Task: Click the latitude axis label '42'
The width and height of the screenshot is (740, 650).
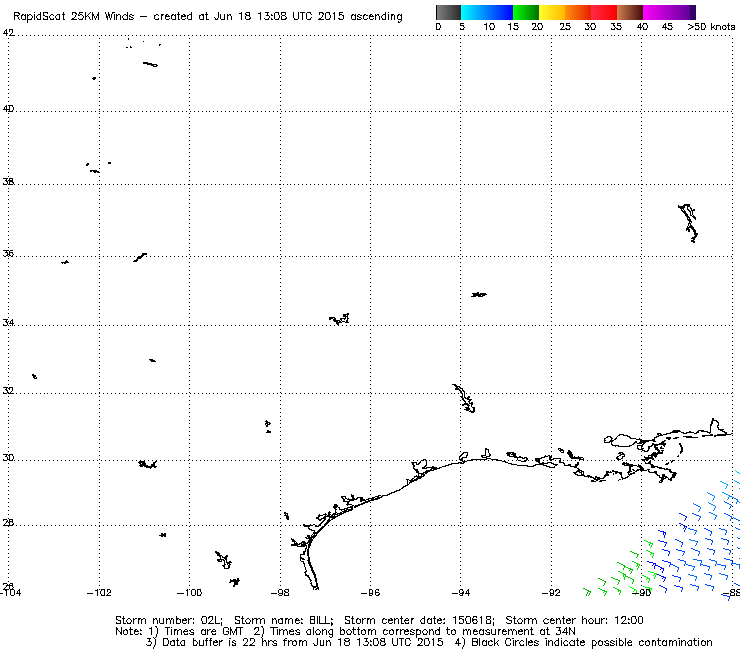Action: point(8,33)
